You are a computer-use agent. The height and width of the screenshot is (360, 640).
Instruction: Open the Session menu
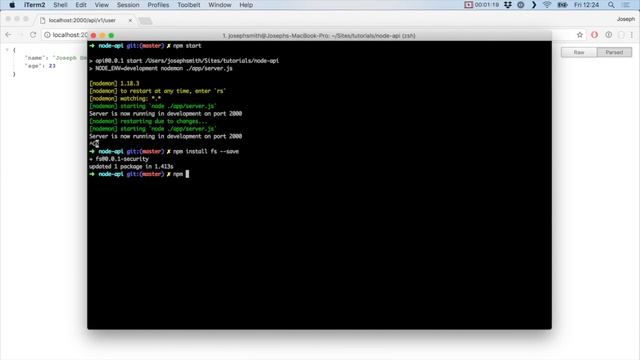128,5
